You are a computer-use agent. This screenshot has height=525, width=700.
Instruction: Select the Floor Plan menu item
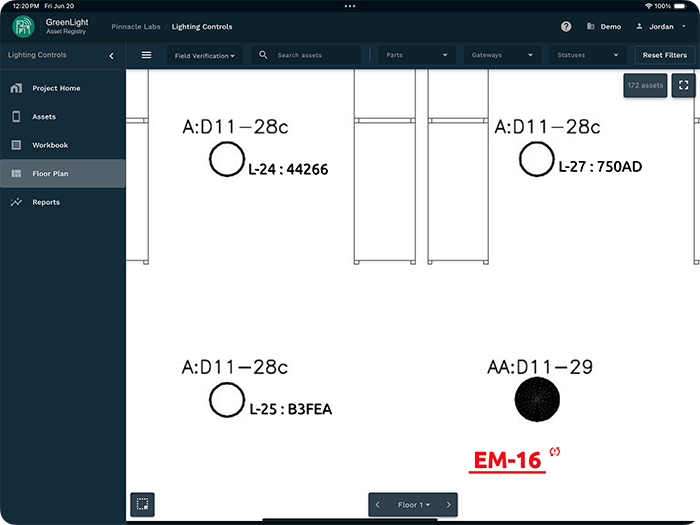(62, 174)
